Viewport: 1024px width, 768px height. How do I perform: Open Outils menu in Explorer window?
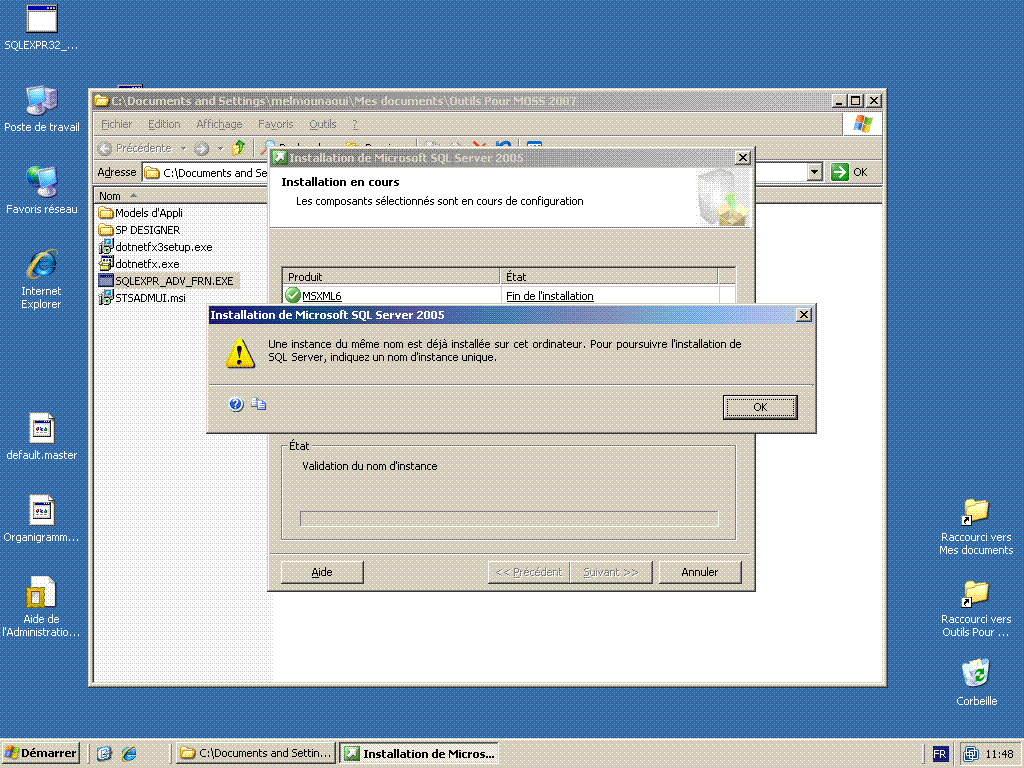323,124
